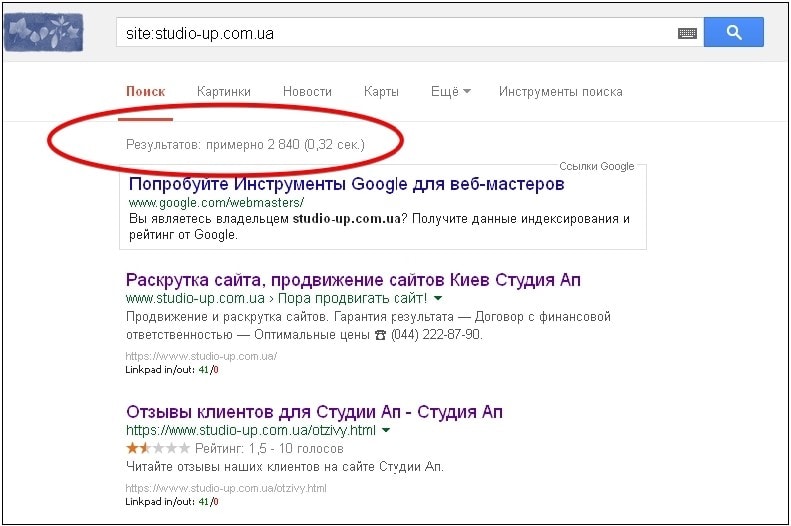
Task: Open the on-screen keyboard icon
Action: pyautogui.click(x=687, y=33)
